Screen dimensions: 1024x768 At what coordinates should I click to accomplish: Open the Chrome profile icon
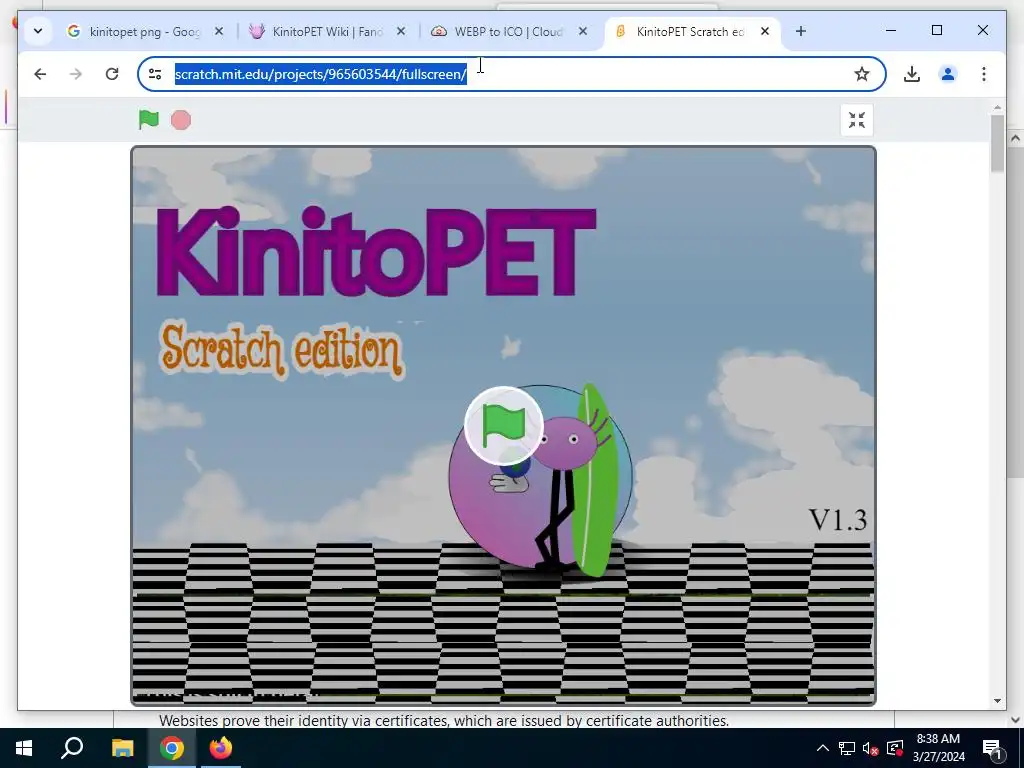948,74
